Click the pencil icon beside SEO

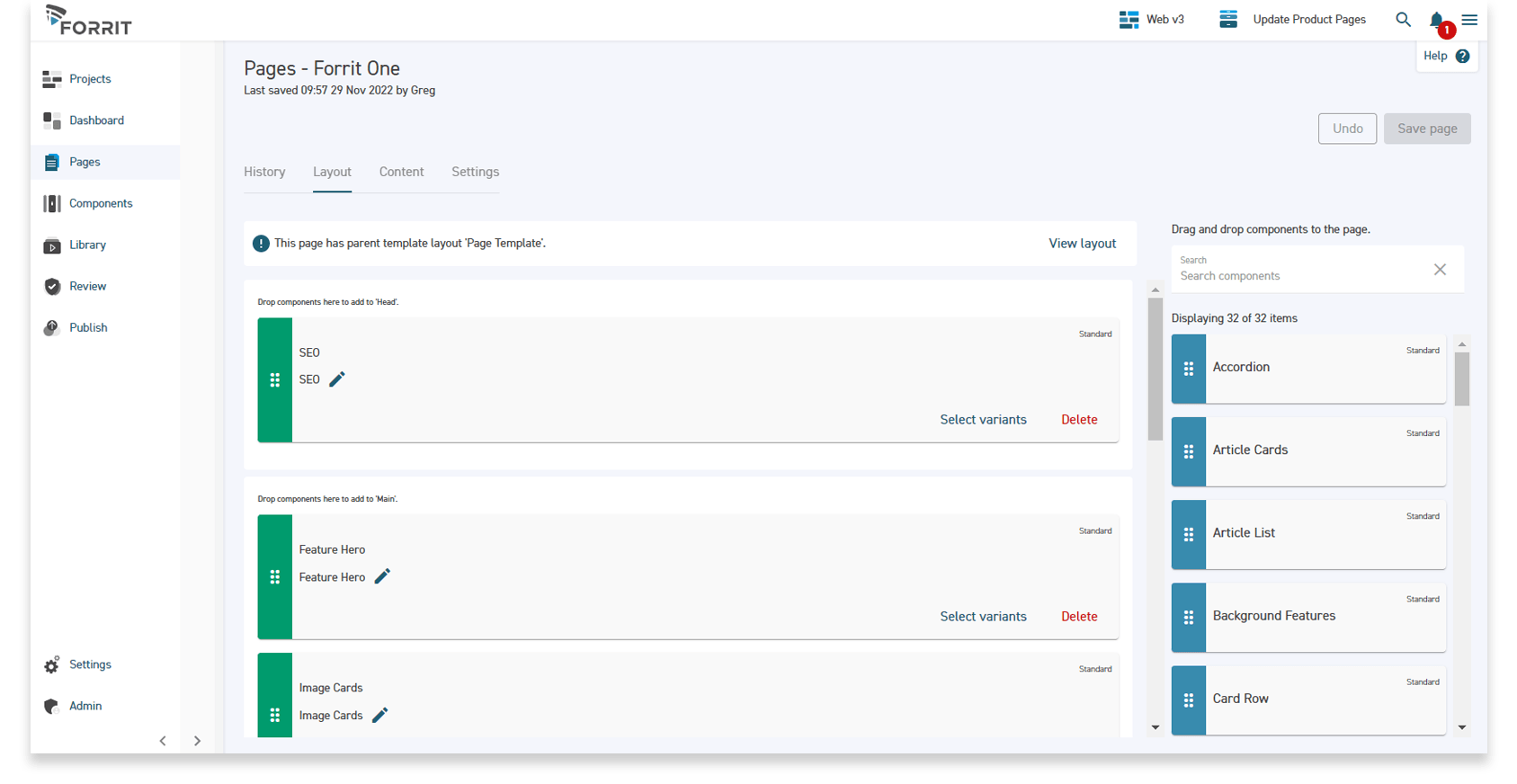[x=337, y=379]
